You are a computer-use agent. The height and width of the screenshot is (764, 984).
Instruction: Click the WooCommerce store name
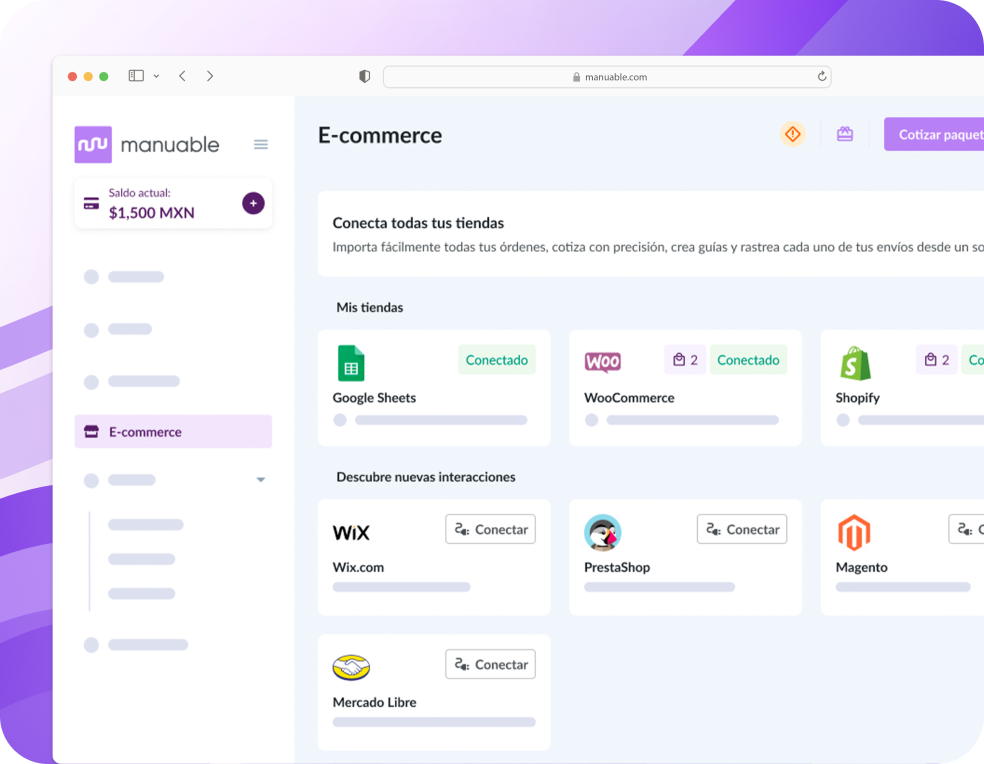tap(629, 398)
